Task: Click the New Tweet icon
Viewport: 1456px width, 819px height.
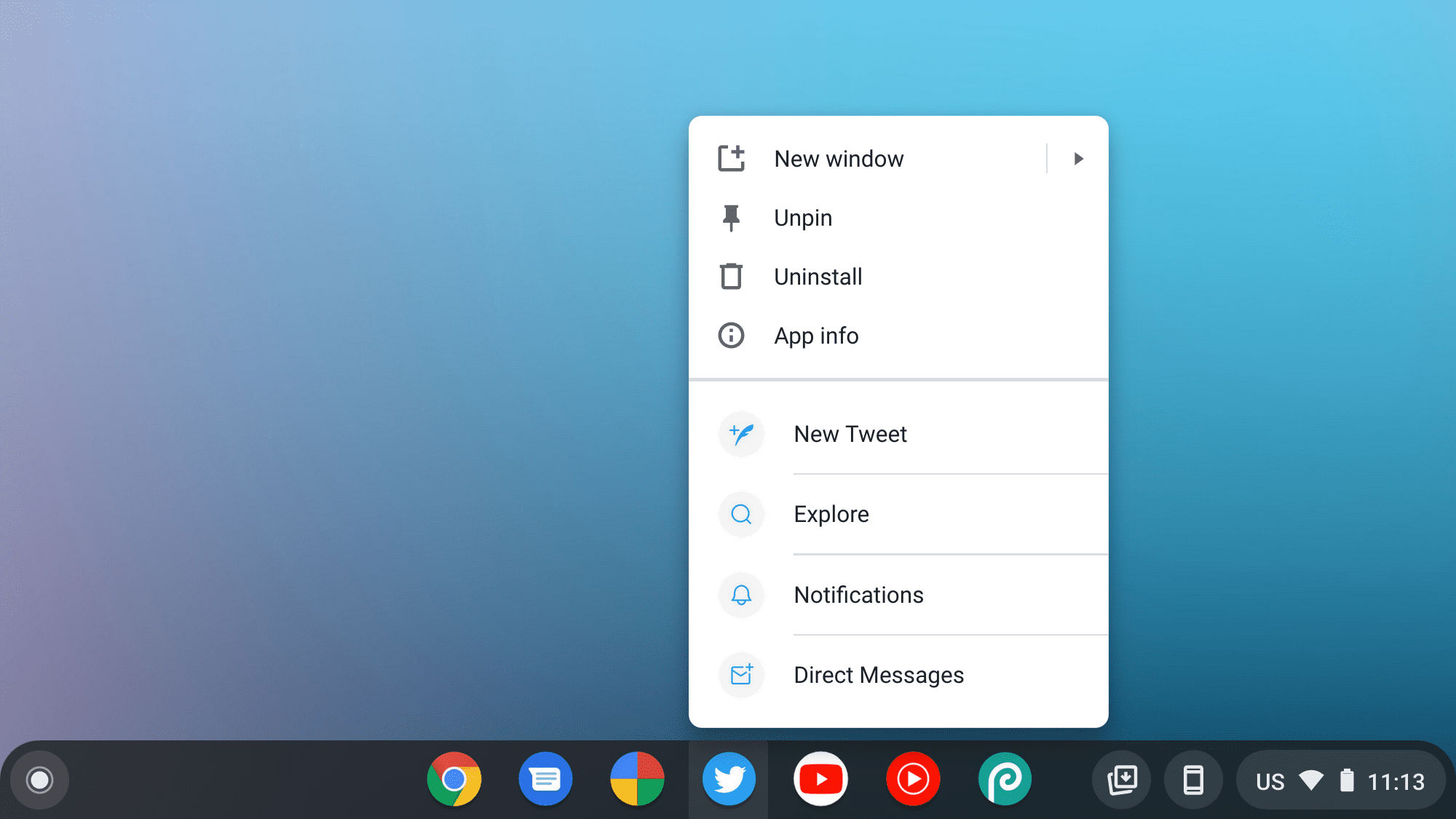Action: point(742,434)
